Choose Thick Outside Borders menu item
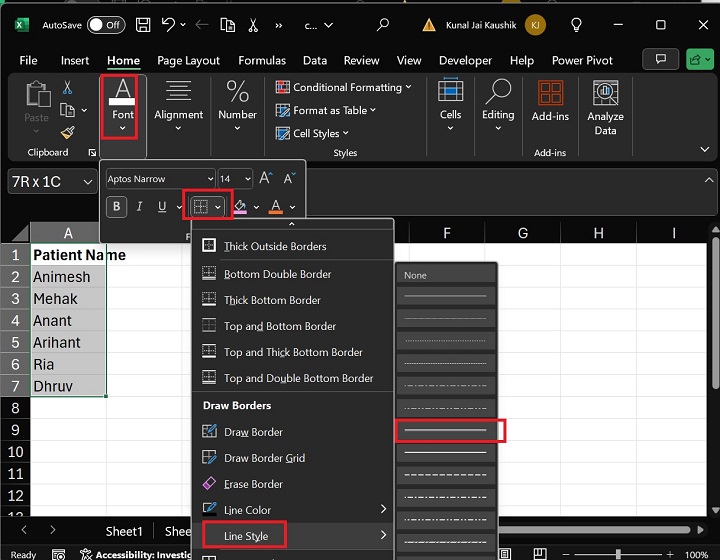This screenshot has height=560, width=720. point(274,246)
